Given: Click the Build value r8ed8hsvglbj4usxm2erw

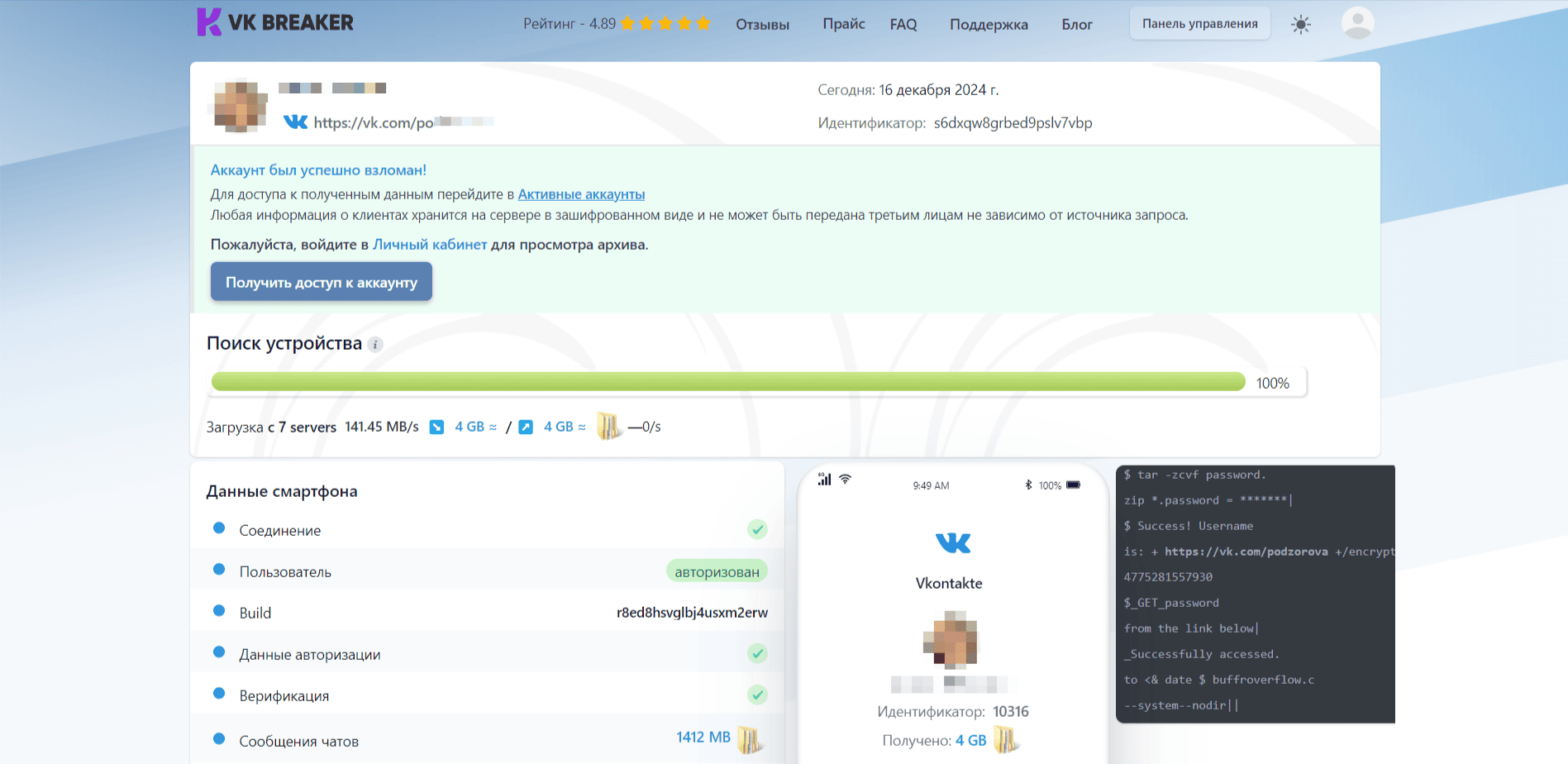Looking at the screenshot, I should (x=692, y=613).
